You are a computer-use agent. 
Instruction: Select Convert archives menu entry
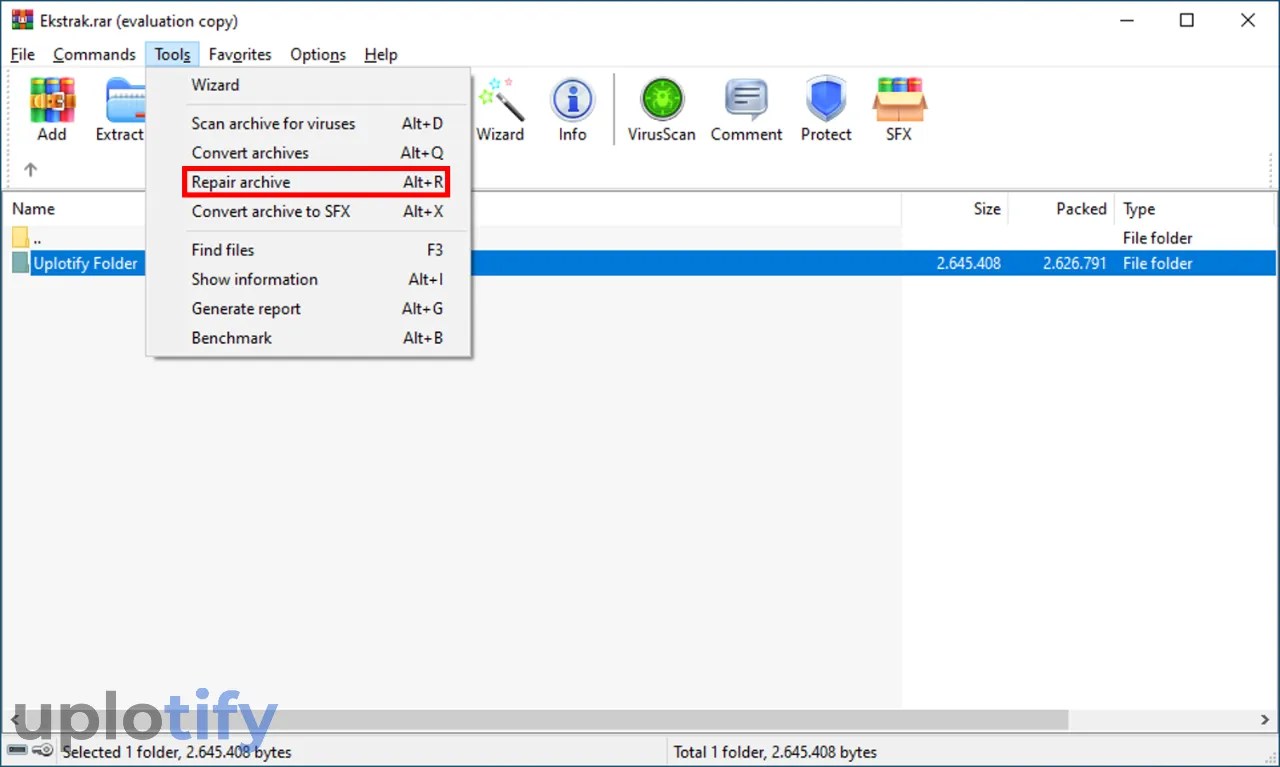pyautogui.click(x=308, y=153)
